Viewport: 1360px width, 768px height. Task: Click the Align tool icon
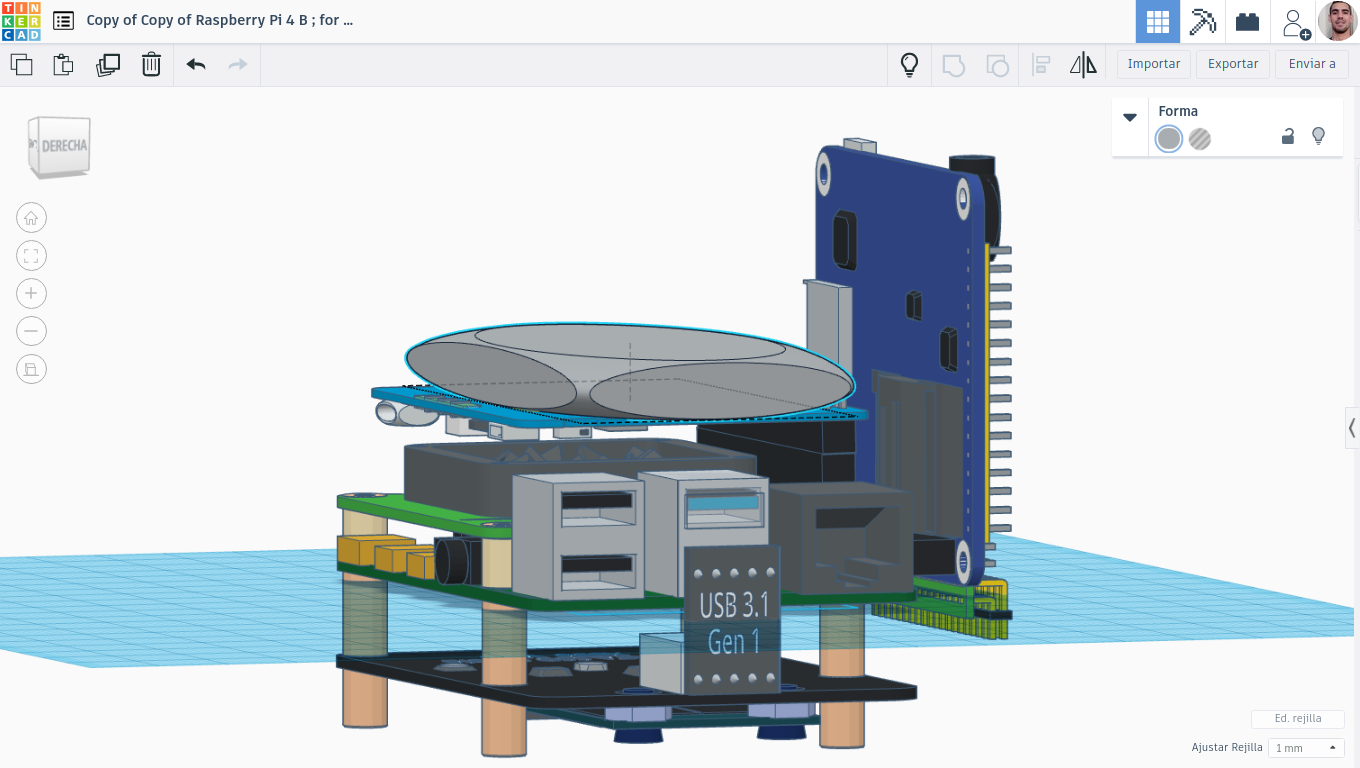[x=1041, y=65]
